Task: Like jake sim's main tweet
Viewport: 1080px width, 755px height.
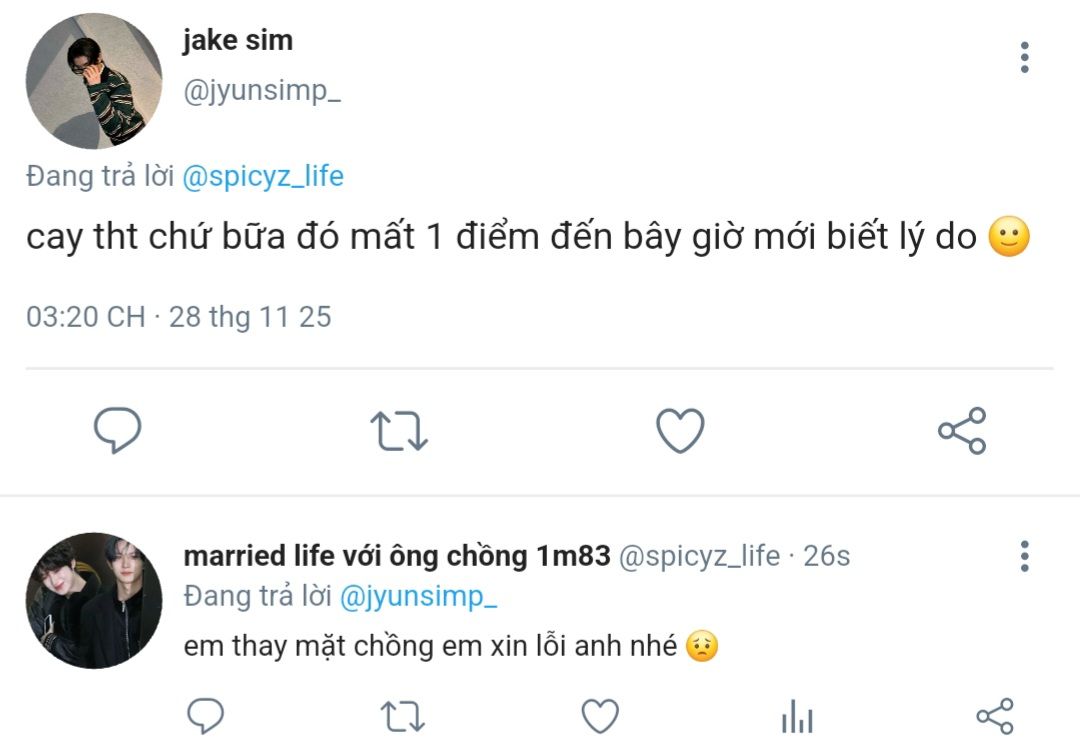Action: (680, 430)
